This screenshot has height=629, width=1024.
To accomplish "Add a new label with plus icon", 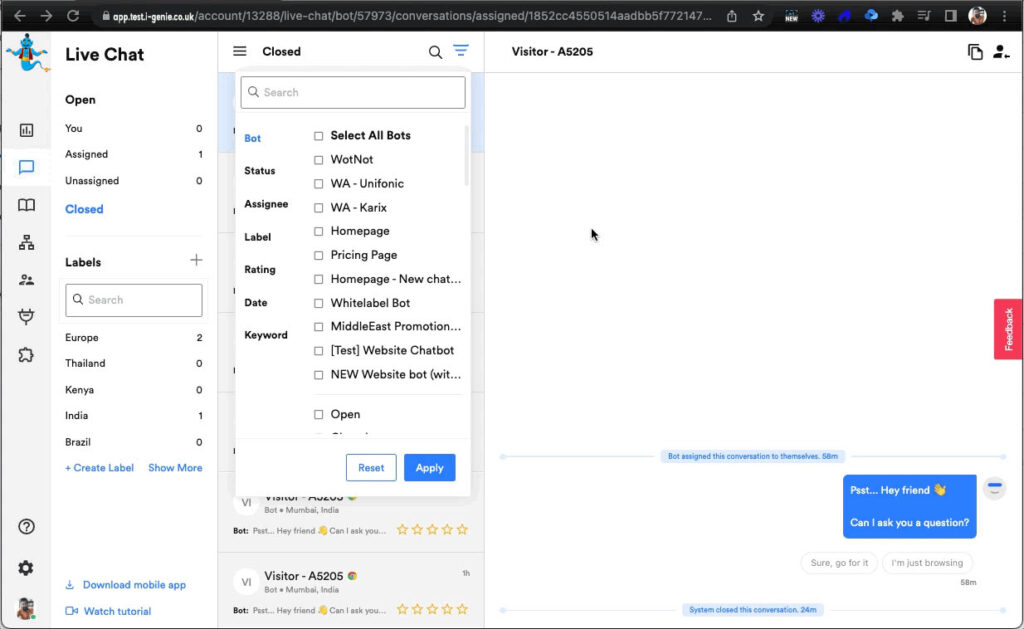I will coord(196,261).
